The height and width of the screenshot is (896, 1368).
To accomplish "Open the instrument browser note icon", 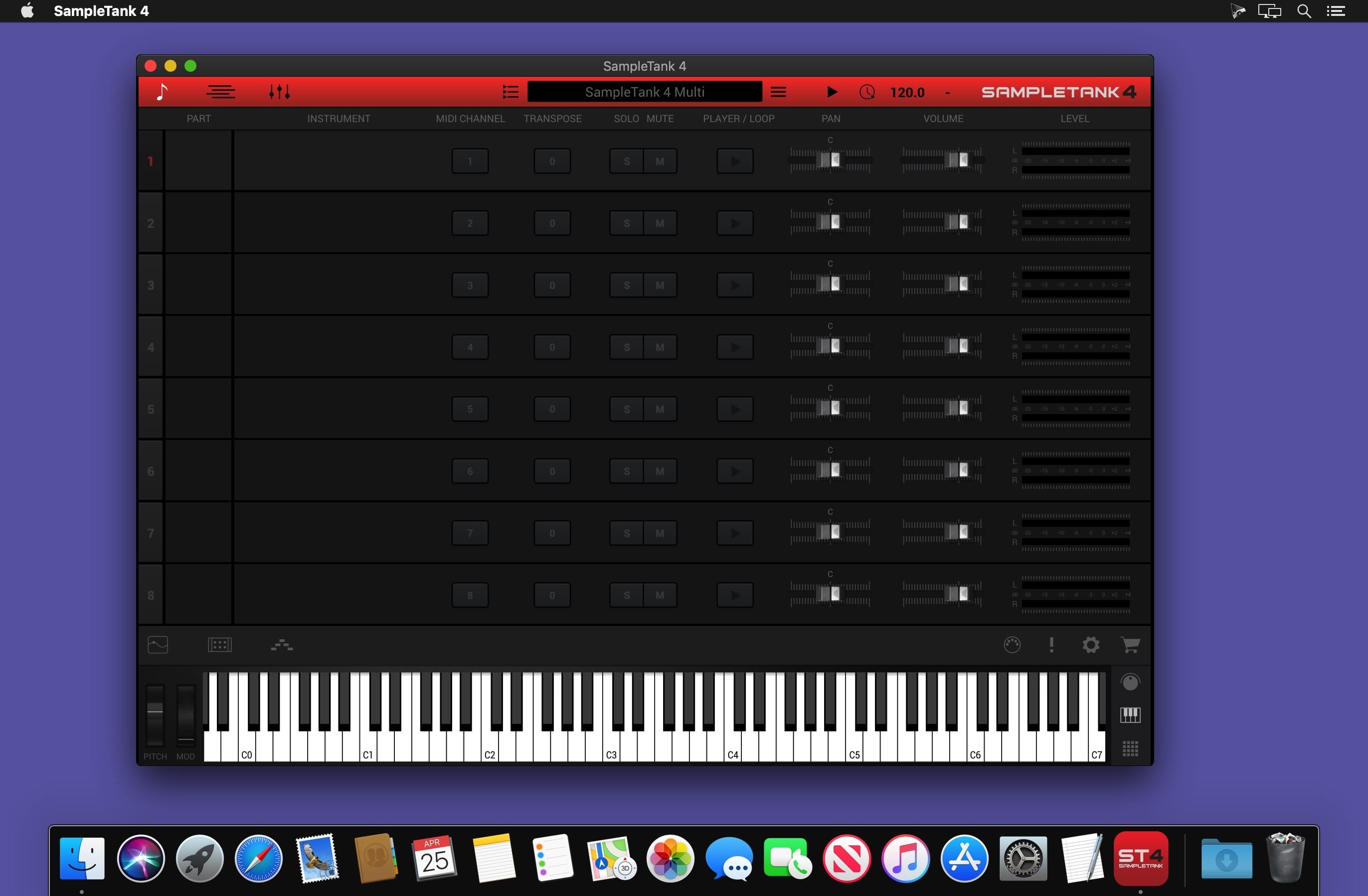I will 162,92.
